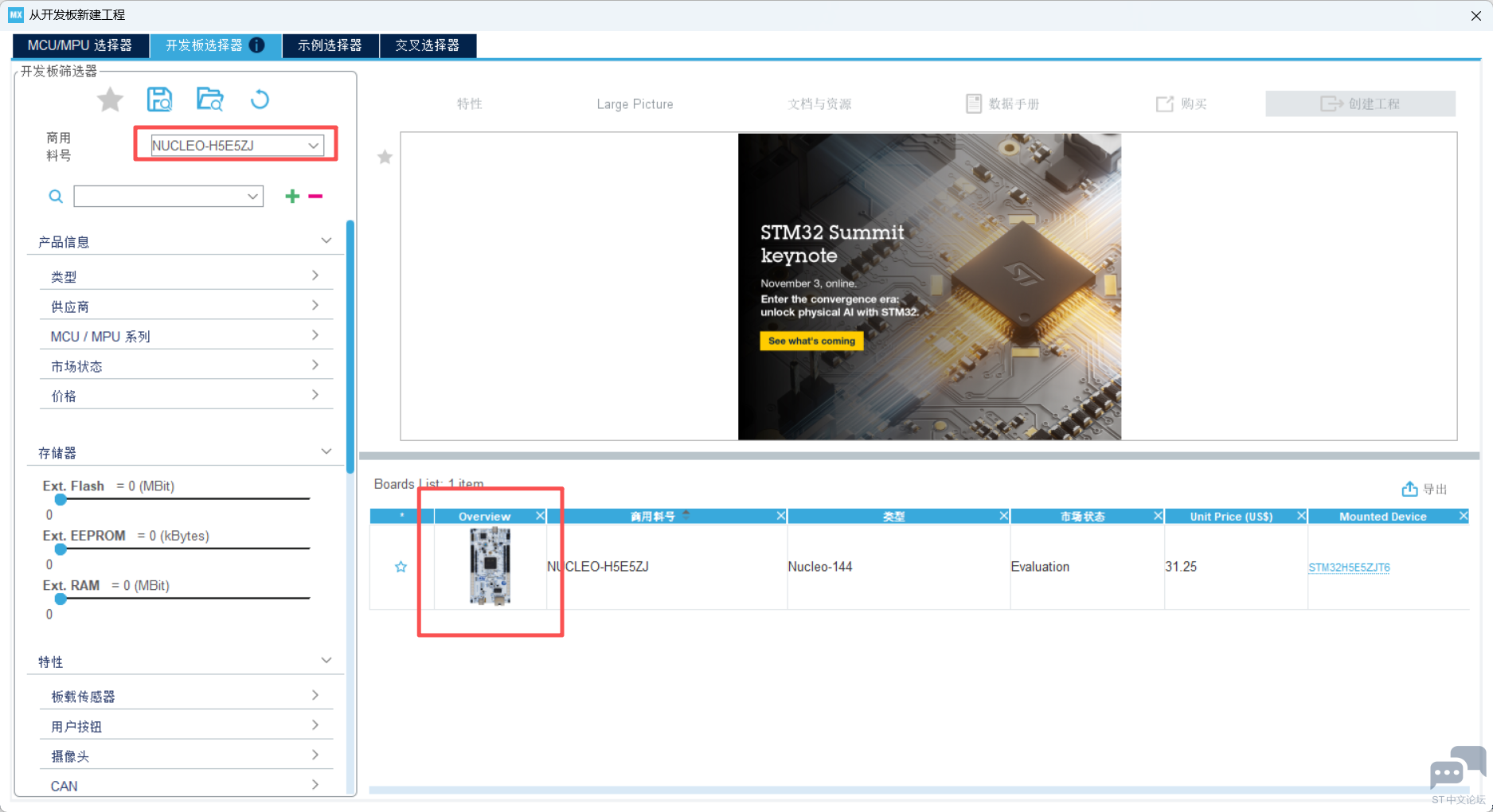Show favorite boards with the filter star icon
Viewport: 1493px width, 812px height.
(x=110, y=100)
